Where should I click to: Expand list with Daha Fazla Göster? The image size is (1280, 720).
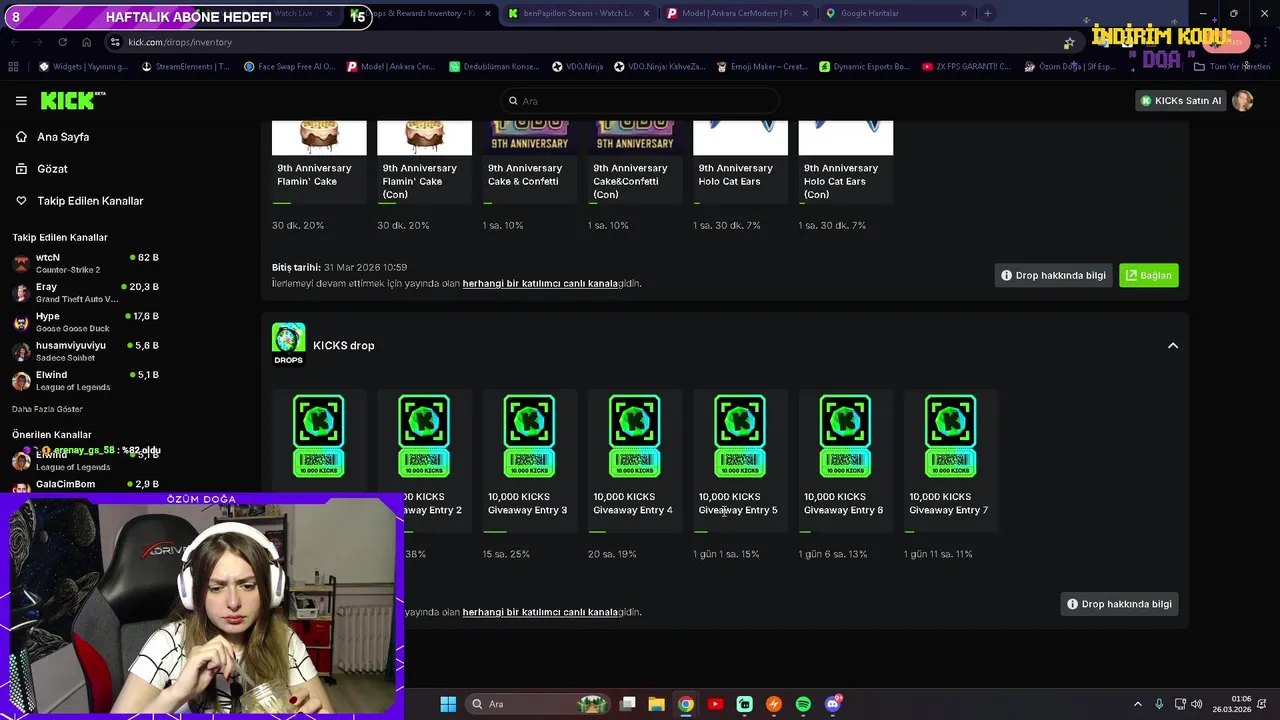pos(47,409)
